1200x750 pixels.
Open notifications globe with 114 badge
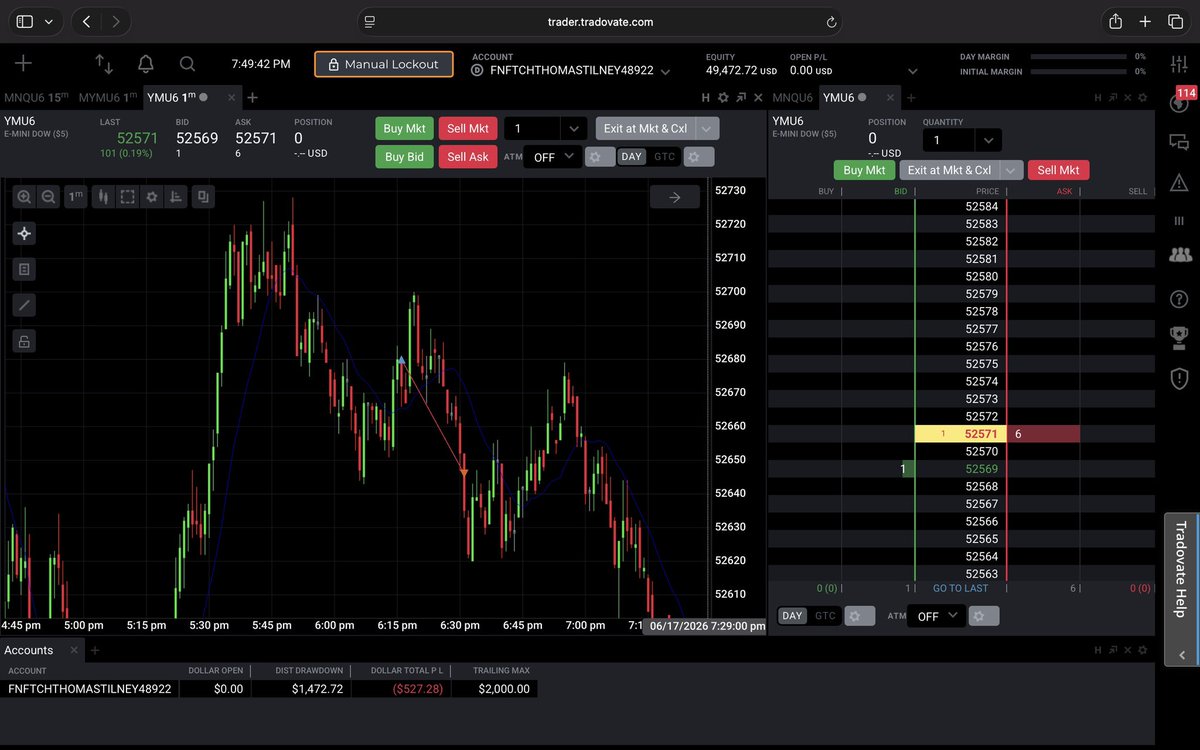(x=1180, y=100)
